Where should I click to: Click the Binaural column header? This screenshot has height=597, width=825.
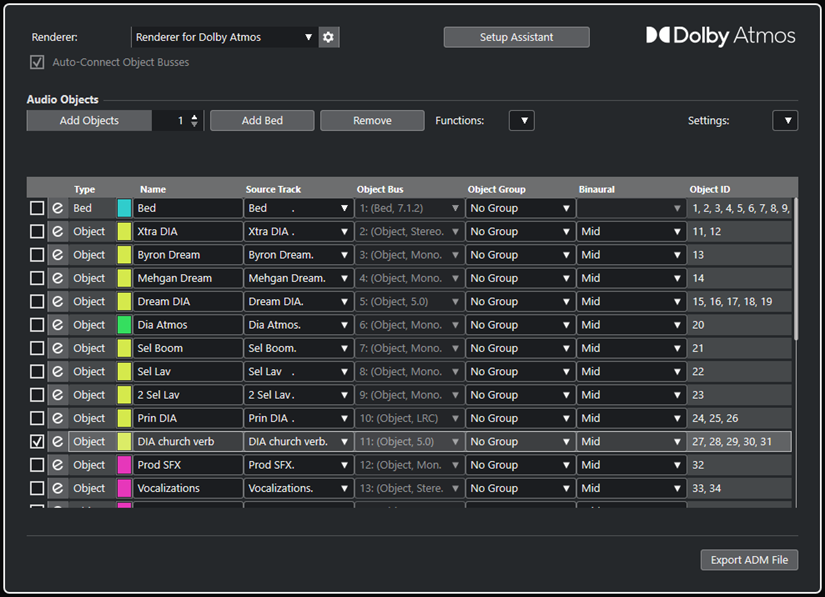[597, 189]
